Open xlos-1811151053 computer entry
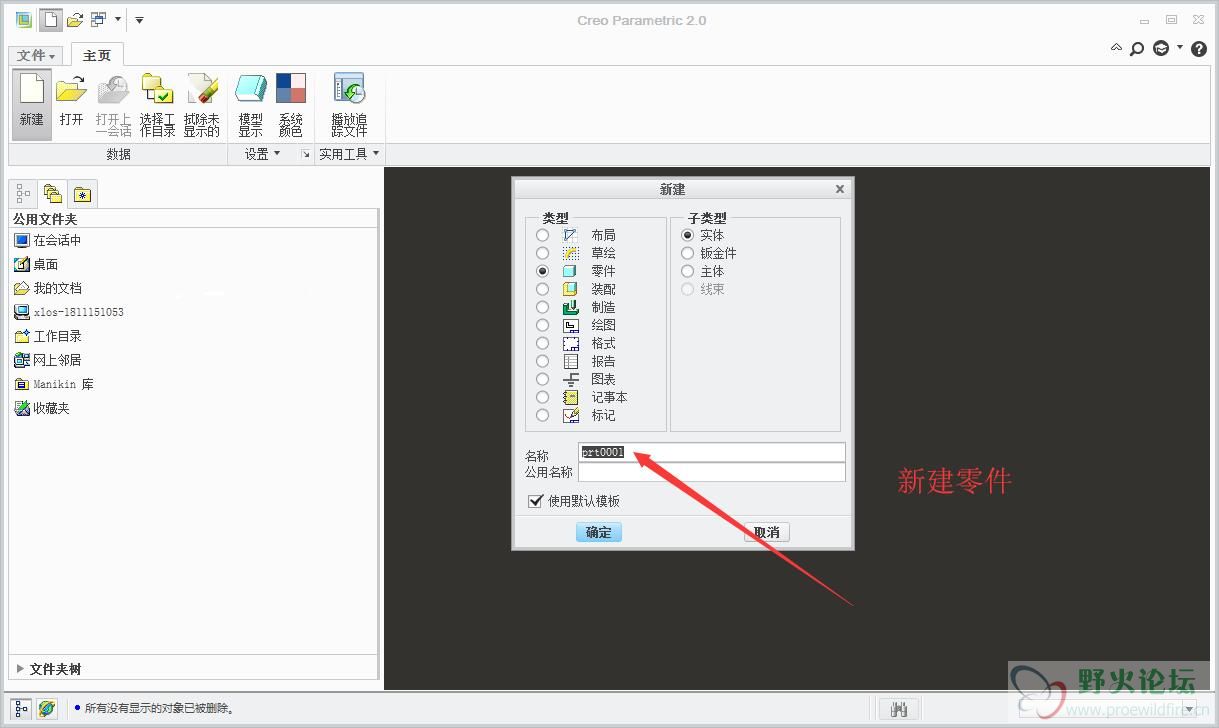The width and height of the screenshot is (1219, 728). point(68,312)
